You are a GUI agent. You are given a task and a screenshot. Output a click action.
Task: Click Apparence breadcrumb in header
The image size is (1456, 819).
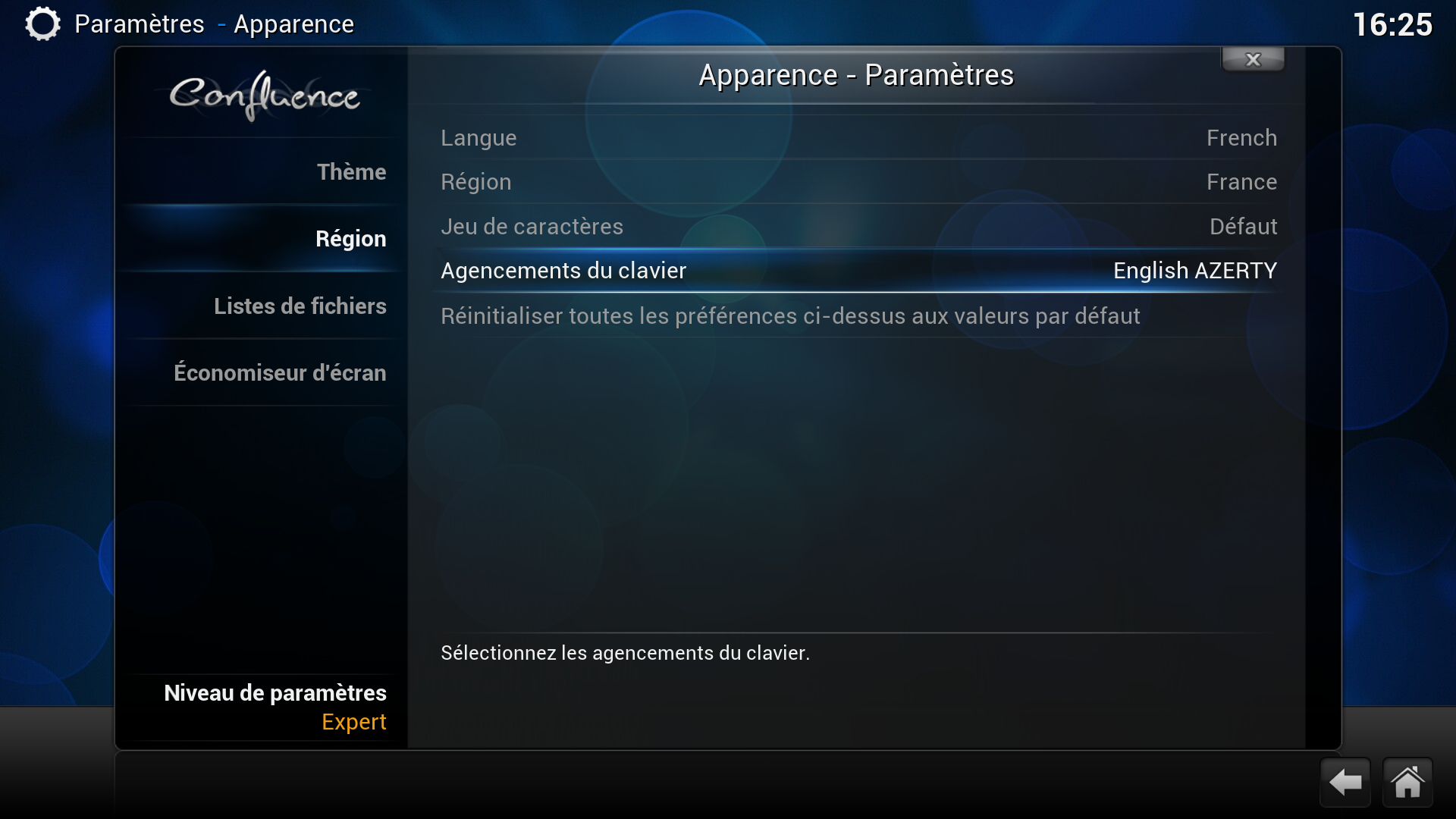point(293,24)
